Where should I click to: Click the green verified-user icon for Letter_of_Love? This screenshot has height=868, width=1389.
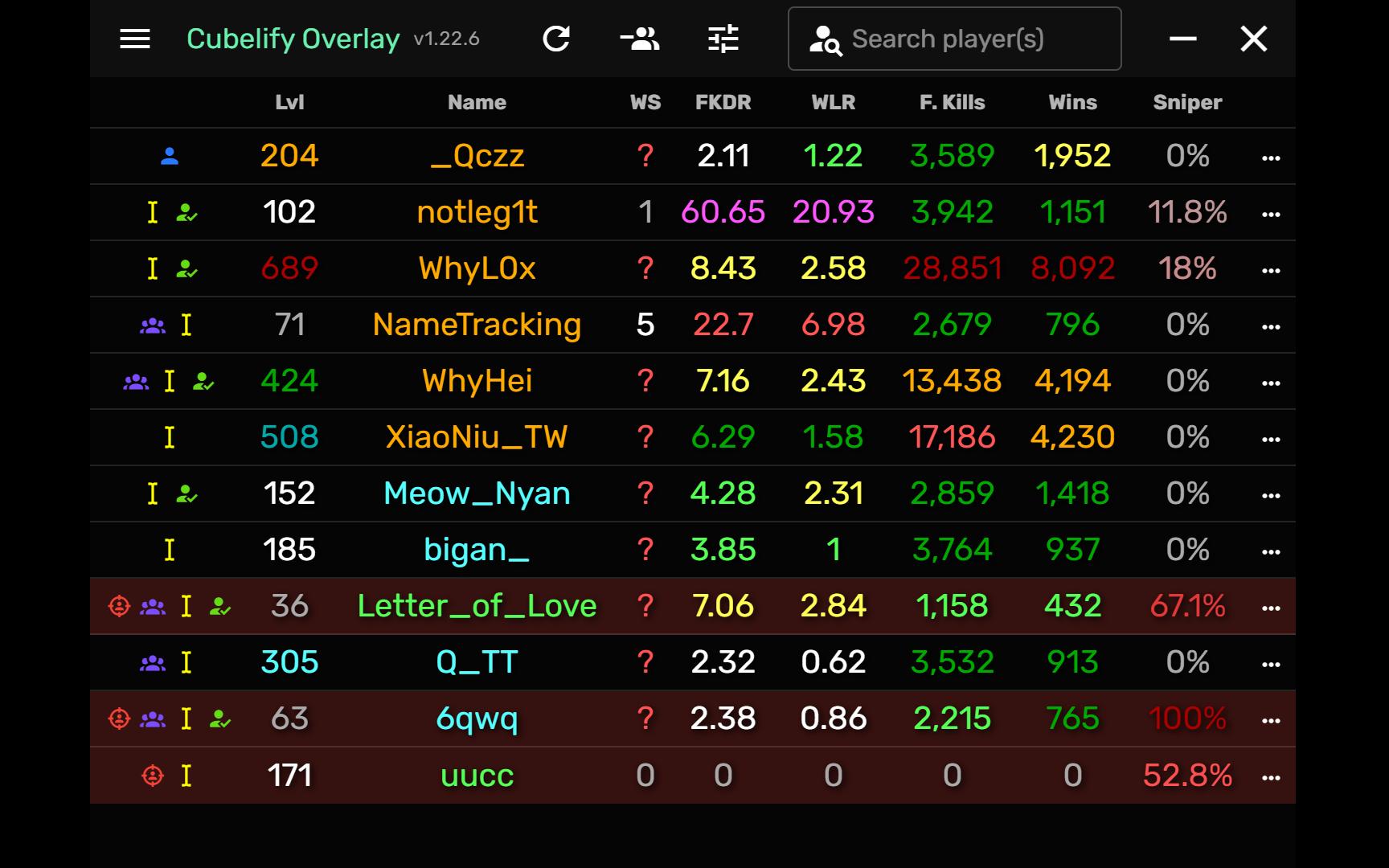coord(220,607)
